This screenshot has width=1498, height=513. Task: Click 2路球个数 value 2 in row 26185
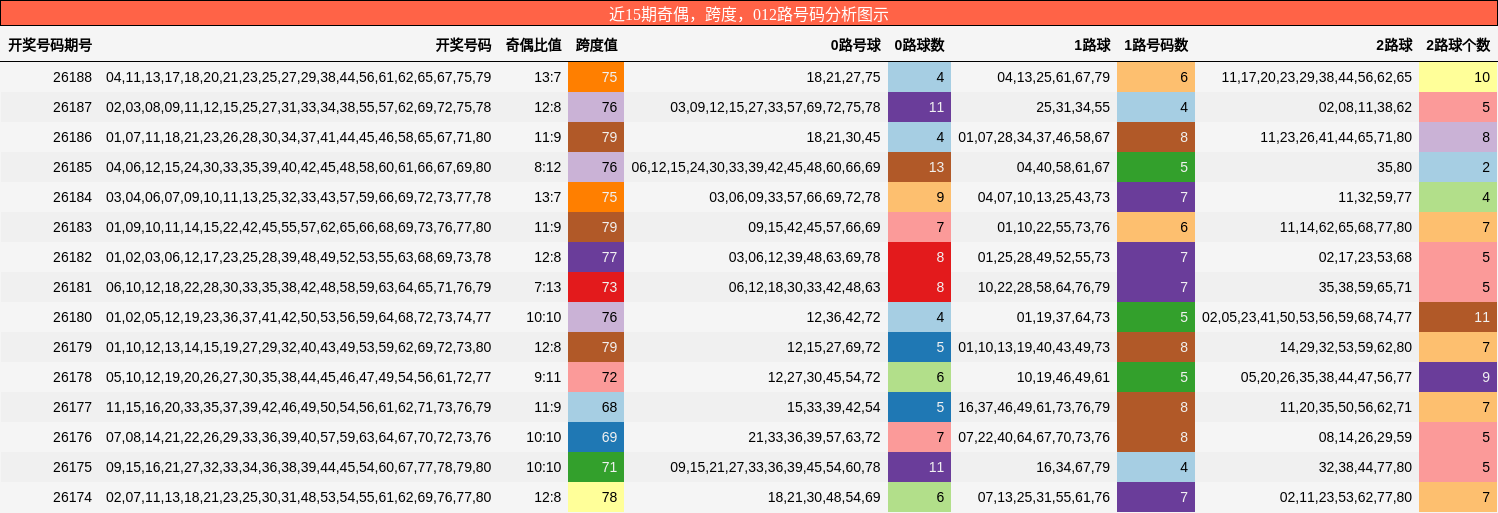pyautogui.click(x=1458, y=167)
